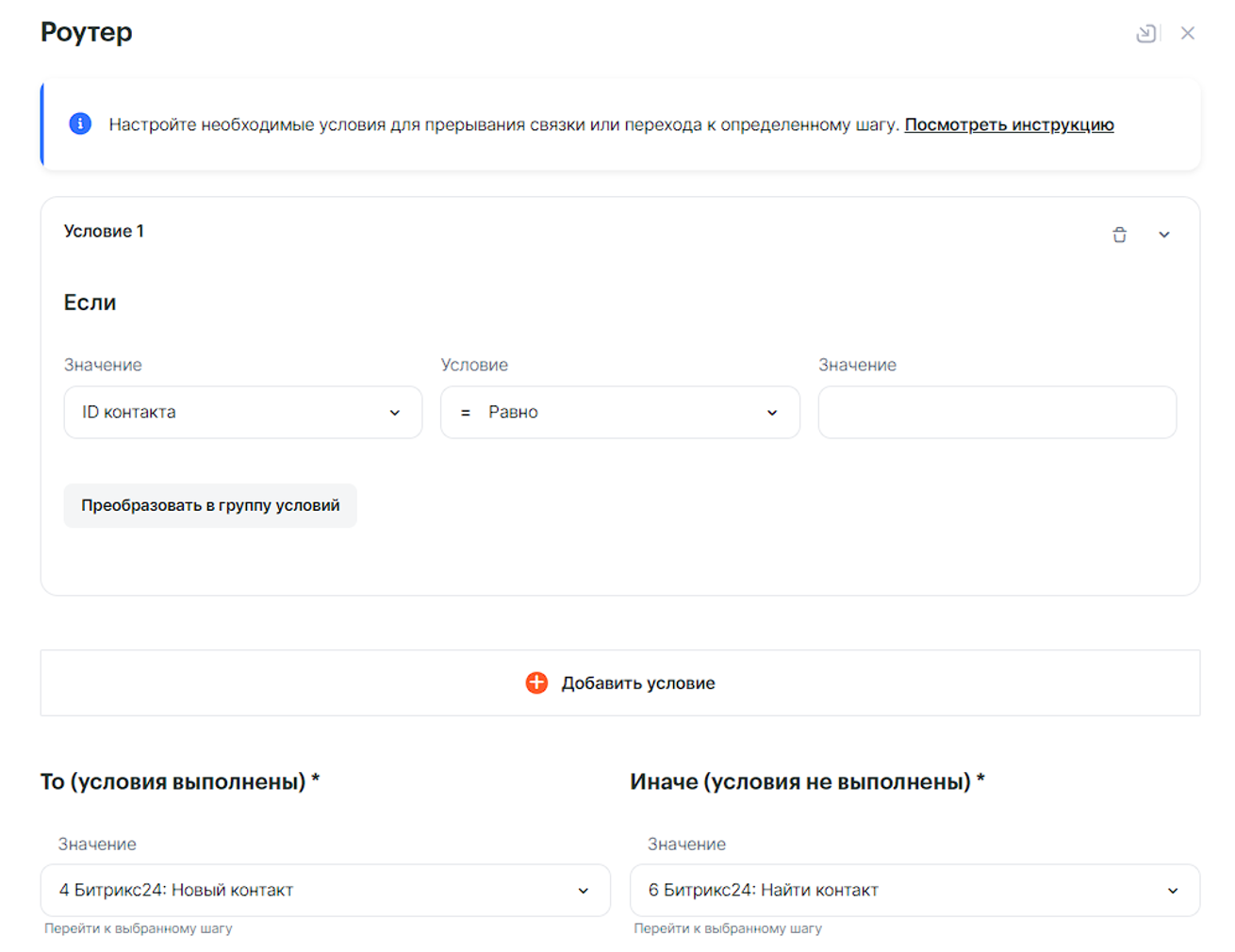Open the Найти контакт step dropdown
The image size is (1235, 952).
(900, 890)
